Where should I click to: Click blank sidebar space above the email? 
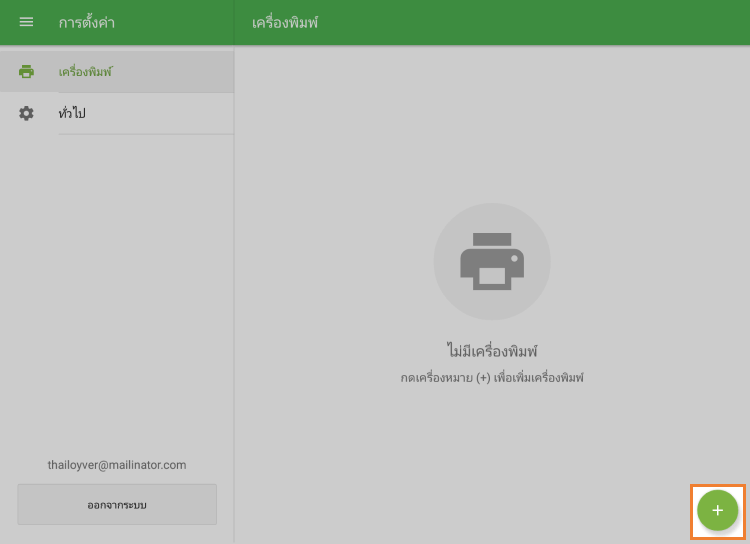(117, 300)
